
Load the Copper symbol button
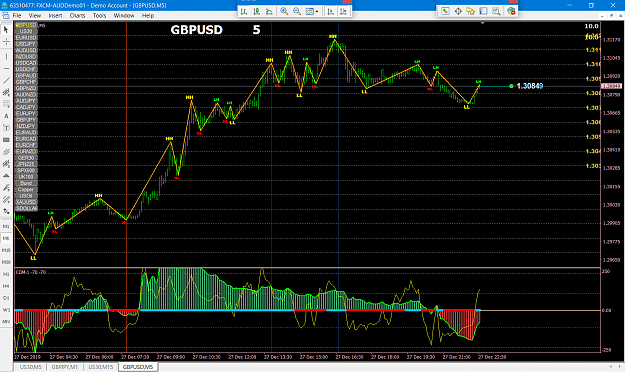pos(26,189)
